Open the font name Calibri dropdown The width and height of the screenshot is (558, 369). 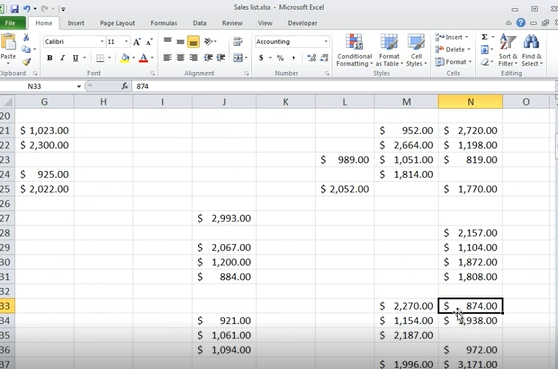tap(102, 42)
